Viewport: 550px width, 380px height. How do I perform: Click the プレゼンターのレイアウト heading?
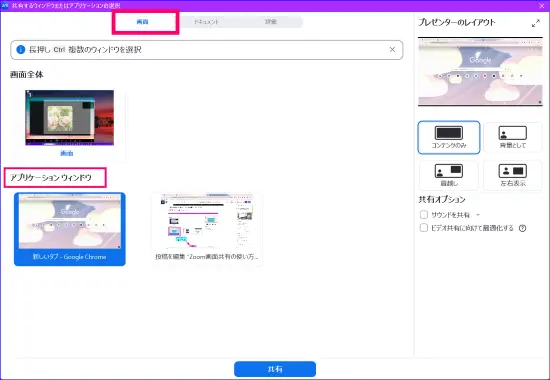(x=457, y=22)
